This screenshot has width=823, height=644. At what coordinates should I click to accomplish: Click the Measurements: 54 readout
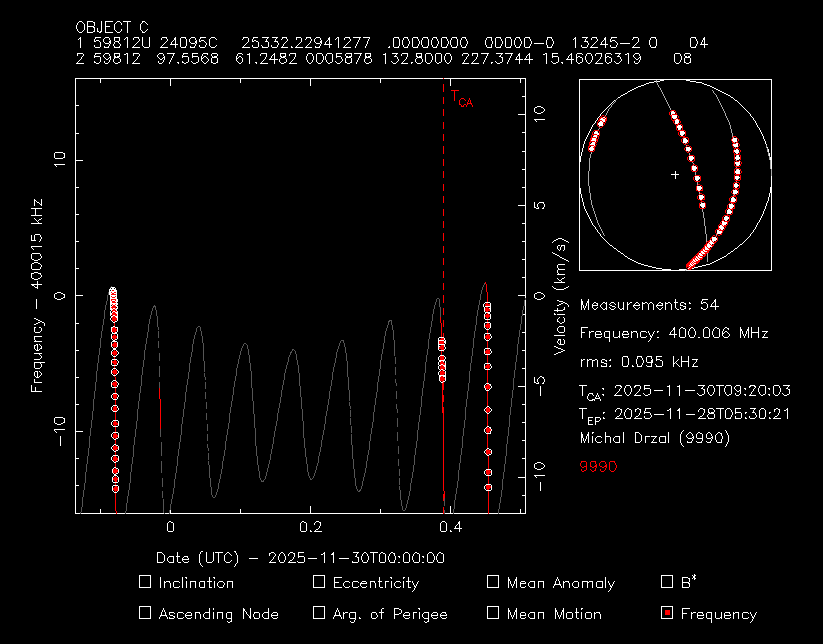pos(648,305)
